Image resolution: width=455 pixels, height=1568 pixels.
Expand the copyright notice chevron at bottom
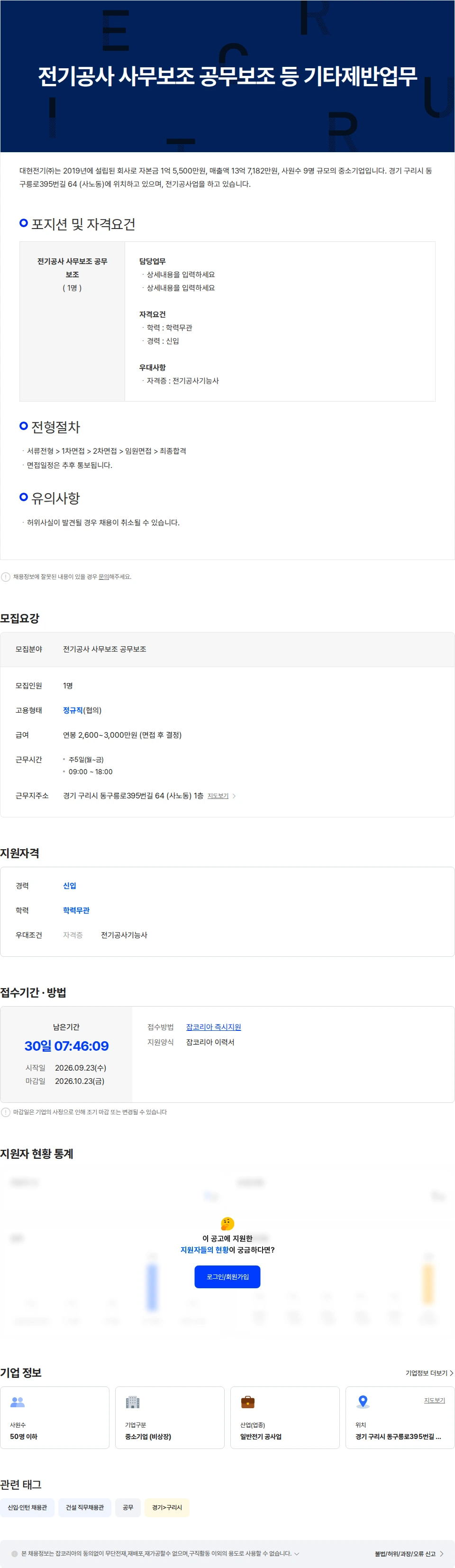297,1553
